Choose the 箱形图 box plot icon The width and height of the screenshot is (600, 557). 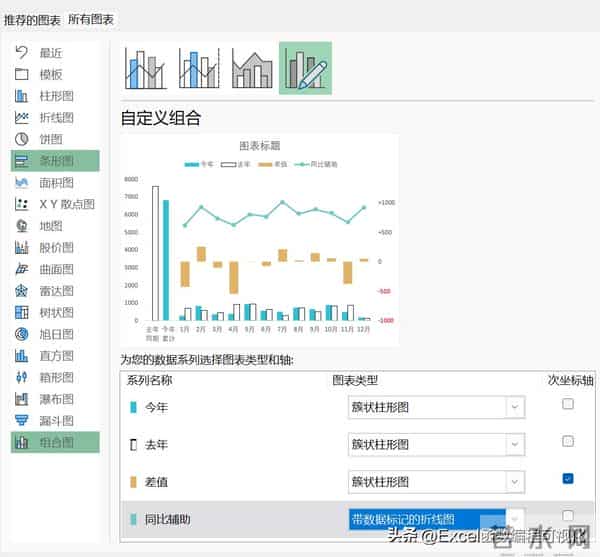pos(21,378)
